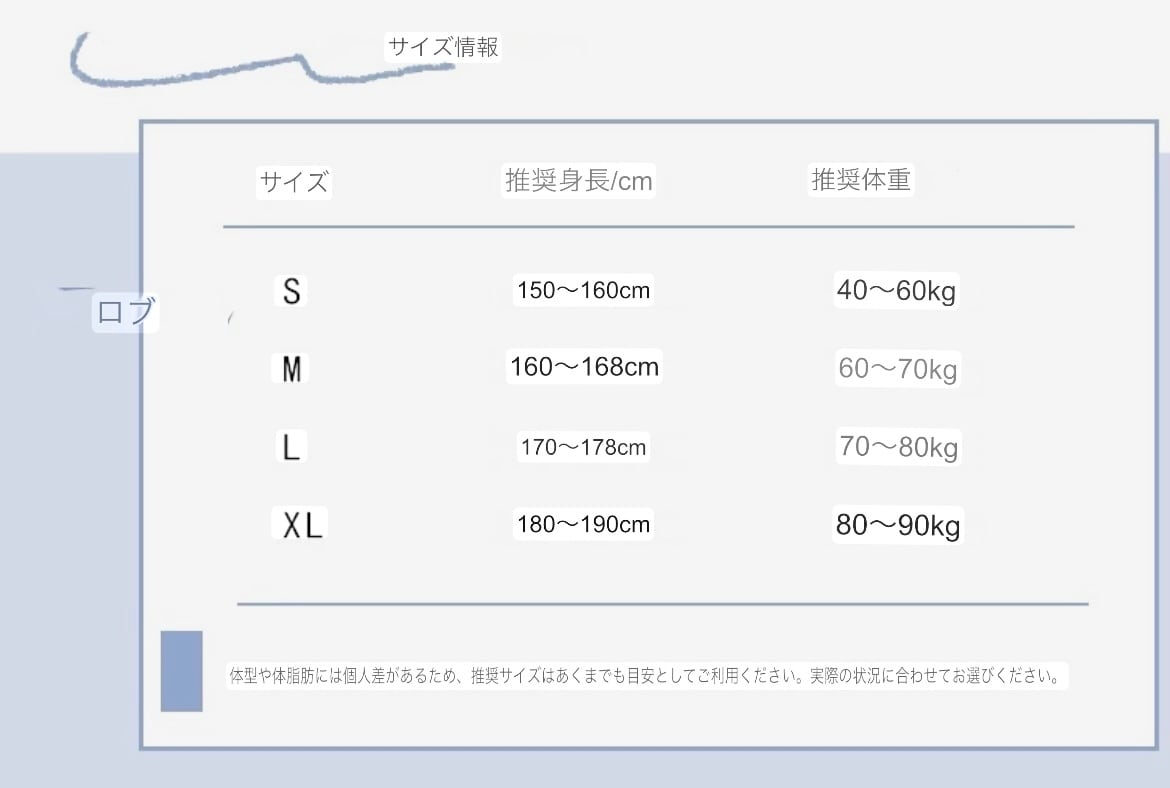Screen dimensions: 1170x788
Task: Select the S size label
Action: (291, 291)
